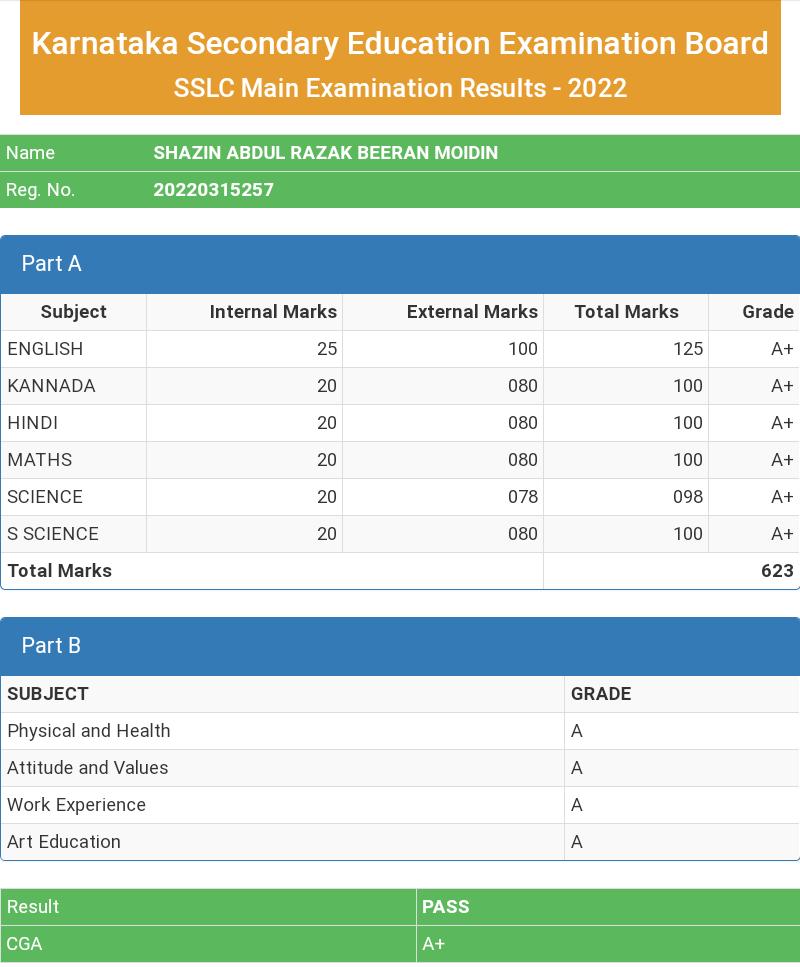Click the Subject column header in Part A
This screenshot has width=800, height=967.
click(x=73, y=312)
